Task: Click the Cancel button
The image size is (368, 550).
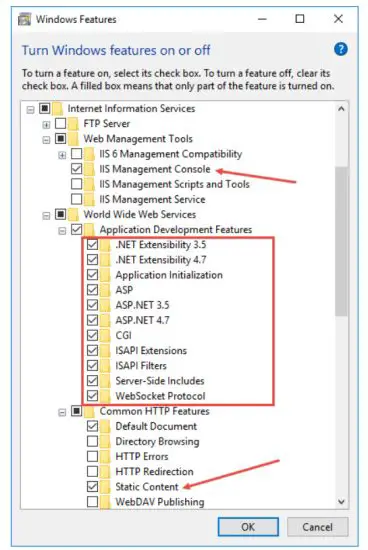Action: coord(317,527)
